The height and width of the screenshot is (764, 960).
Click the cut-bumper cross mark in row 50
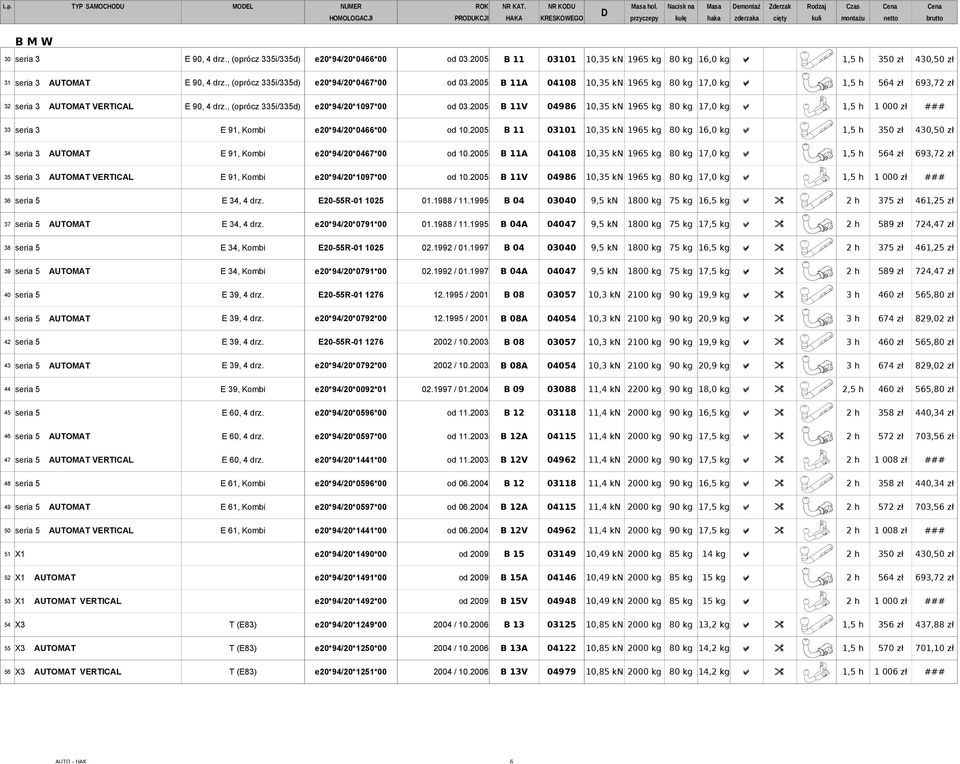(x=779, y=530)
